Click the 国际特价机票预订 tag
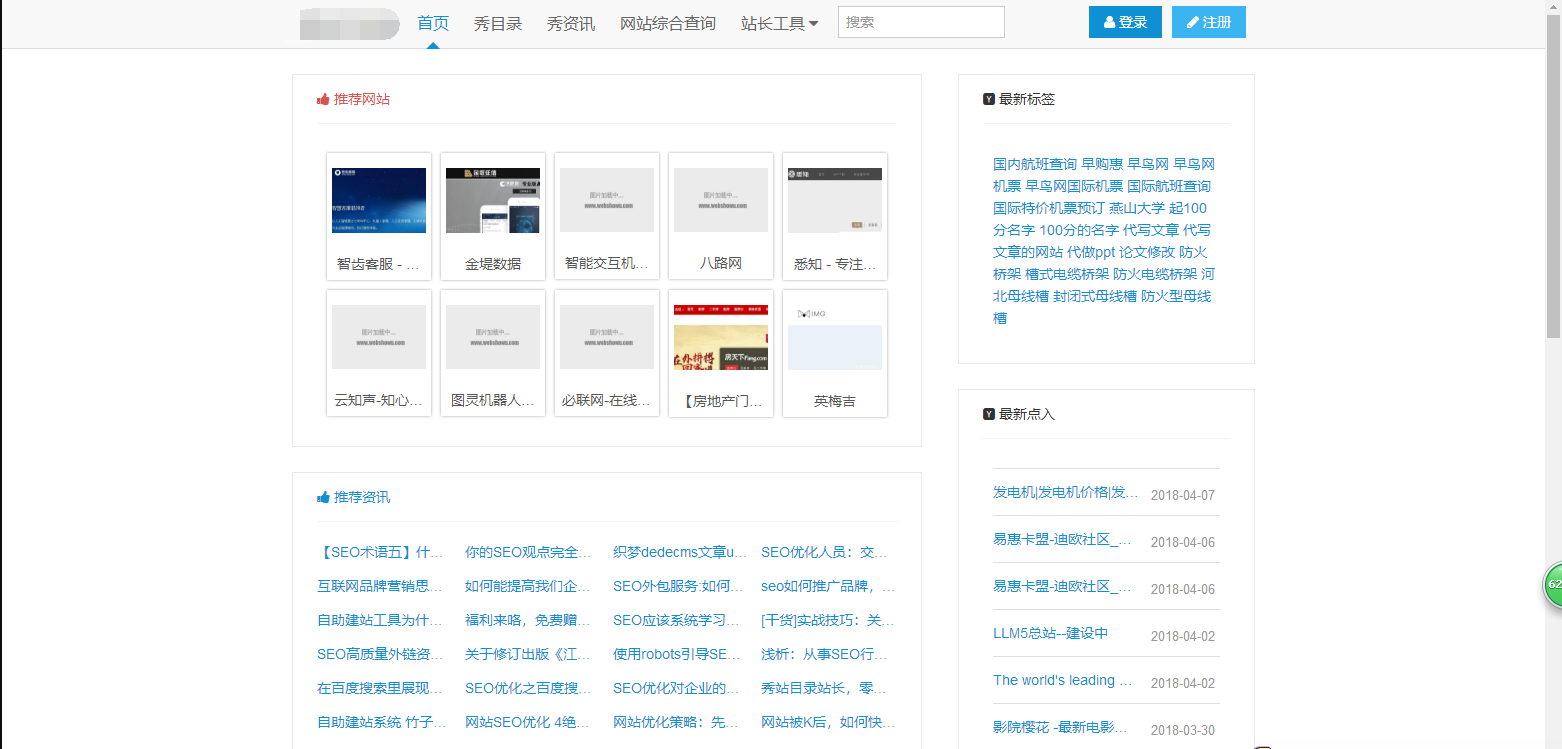 (x=1049, y=208)
